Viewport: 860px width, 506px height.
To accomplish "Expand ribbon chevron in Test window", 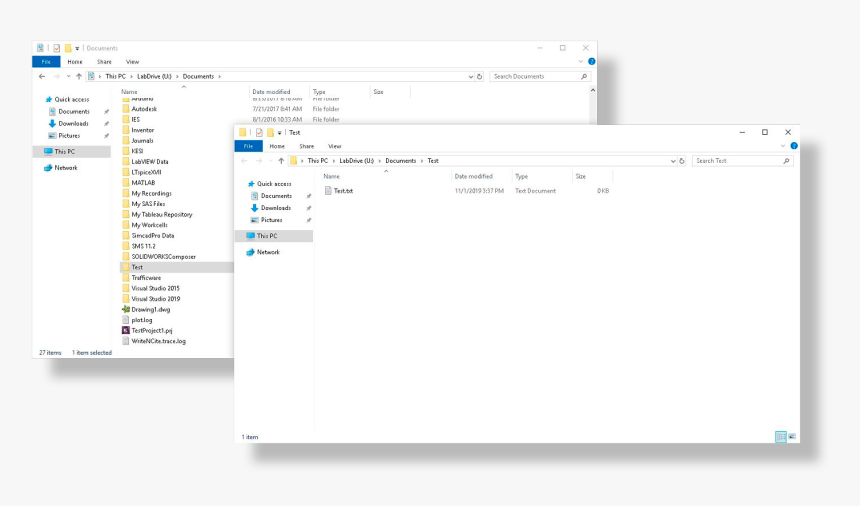I will pos(783,146).
